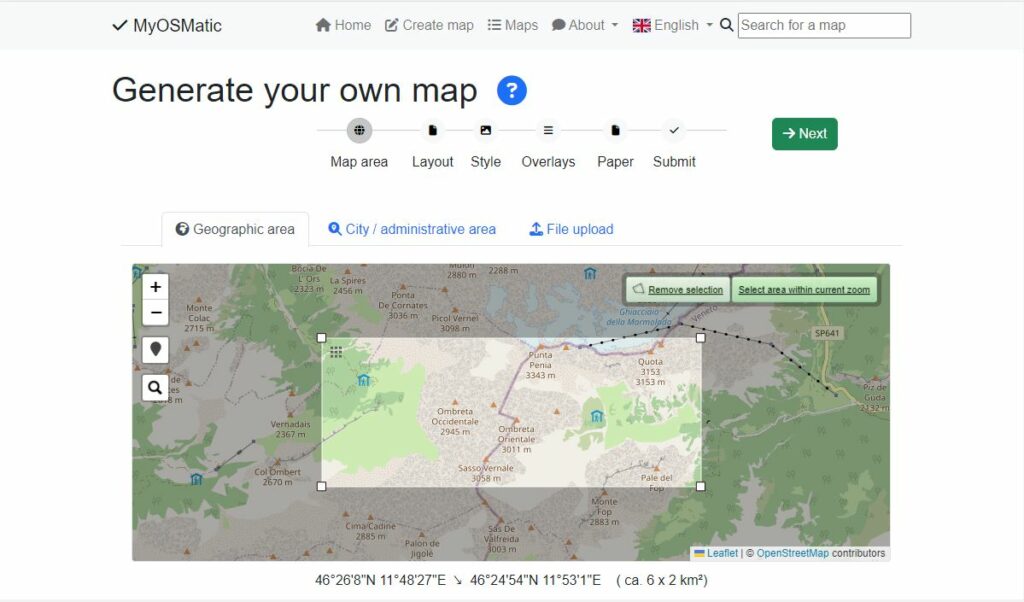1024x602 pixels.
Task: Zoom out using the minus control
Action: point(155,313)
